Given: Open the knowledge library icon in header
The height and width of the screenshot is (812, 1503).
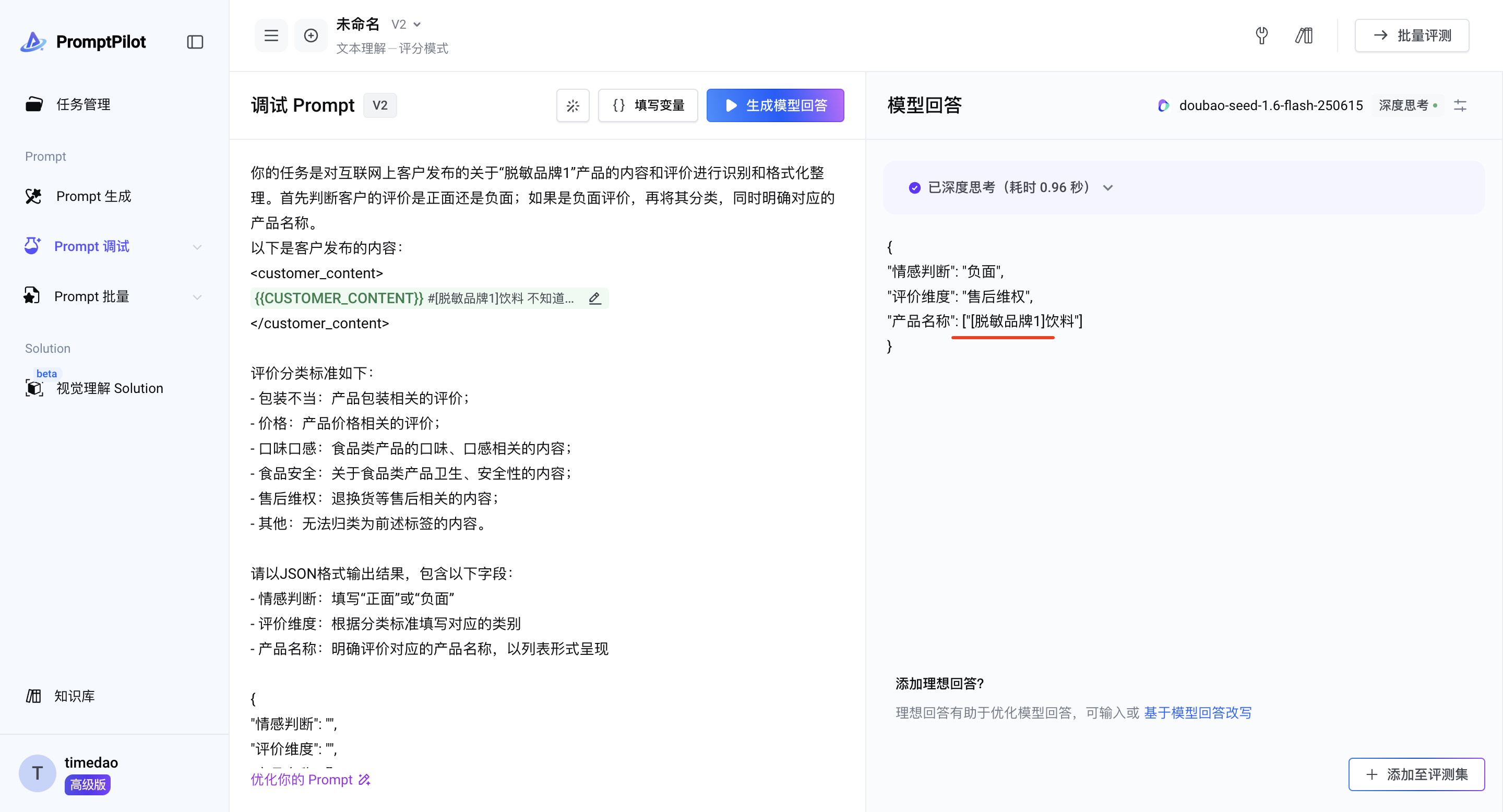Looking at the screenshot, I should coord(1304,35).
